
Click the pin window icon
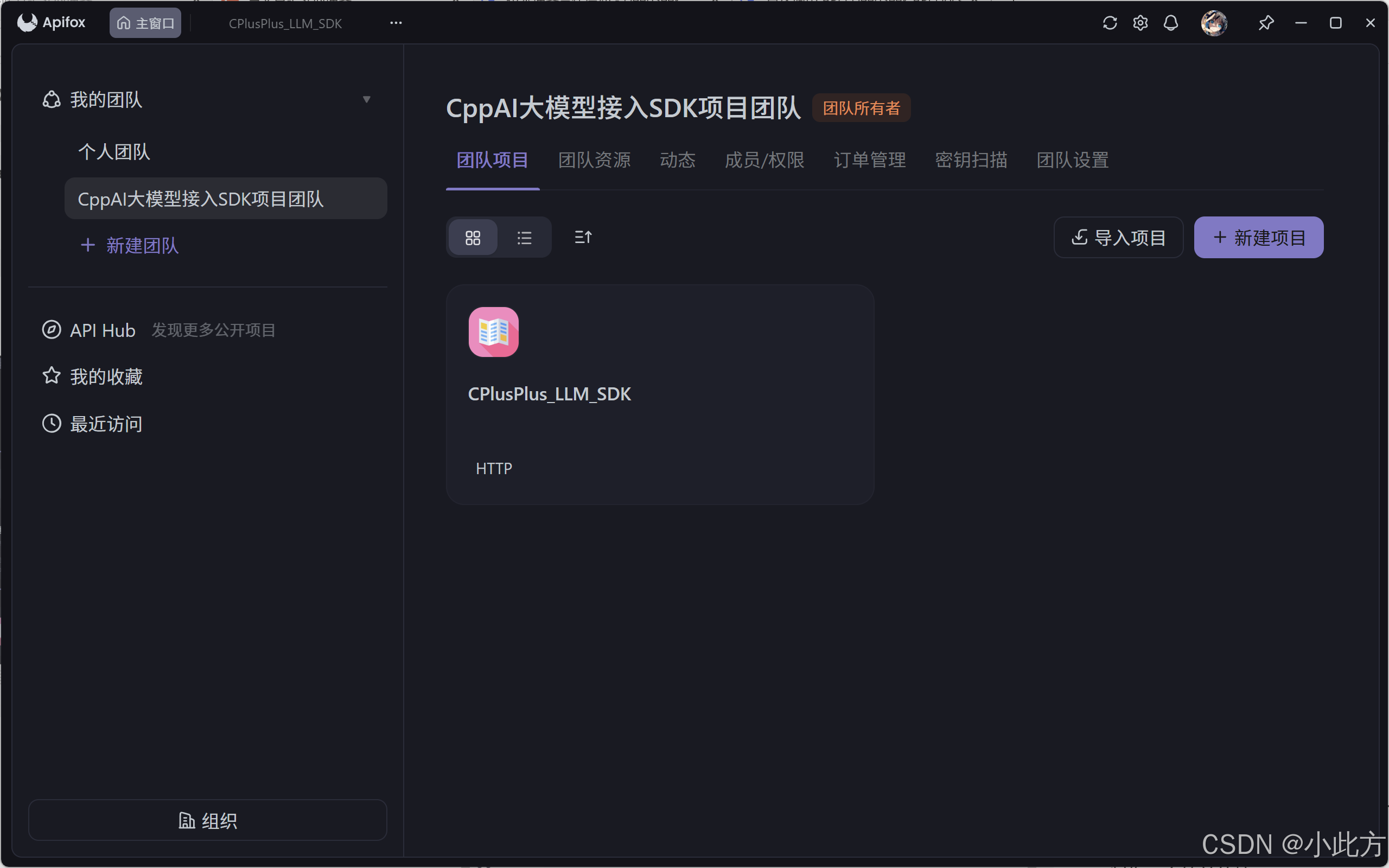tap(1266, 23)
